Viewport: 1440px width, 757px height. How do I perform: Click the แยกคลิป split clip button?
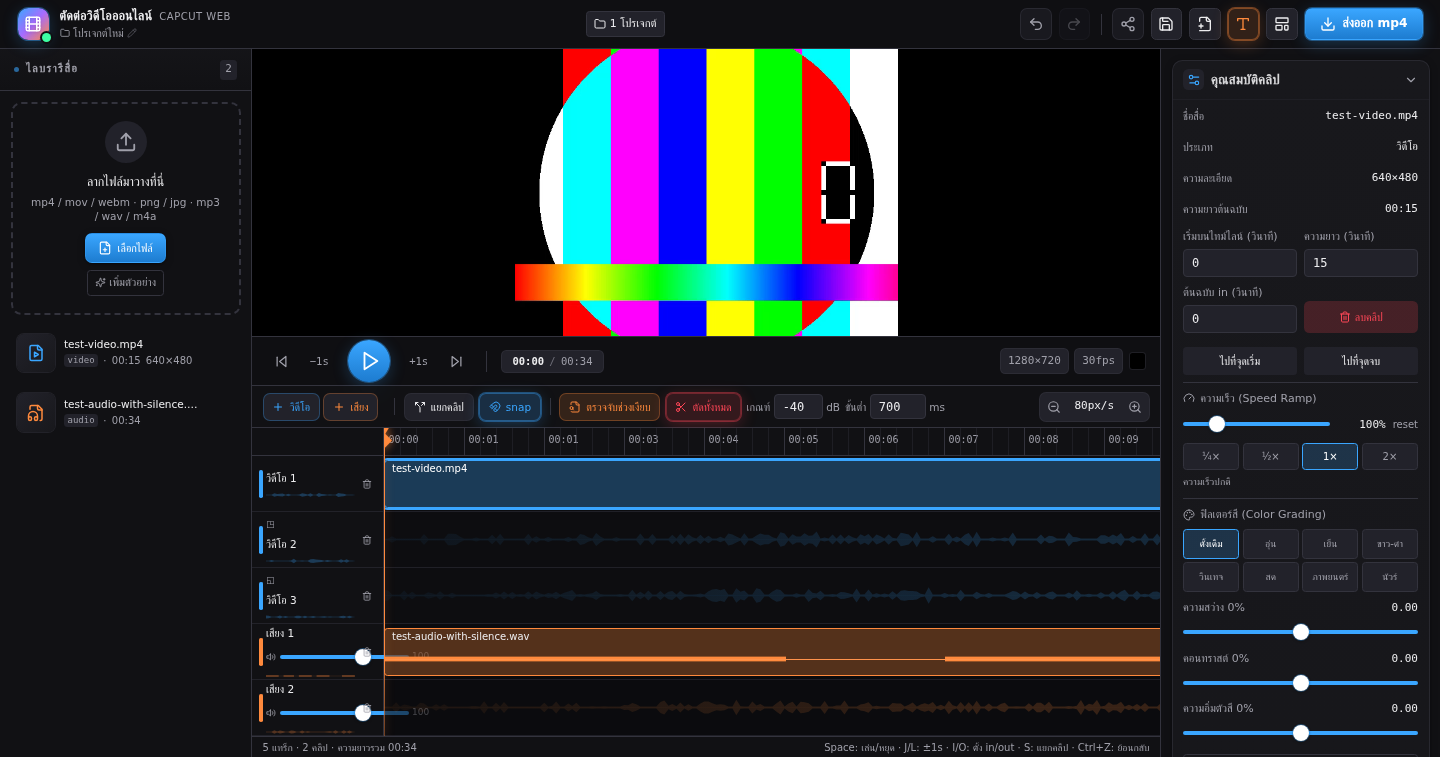tap(439, 407)
